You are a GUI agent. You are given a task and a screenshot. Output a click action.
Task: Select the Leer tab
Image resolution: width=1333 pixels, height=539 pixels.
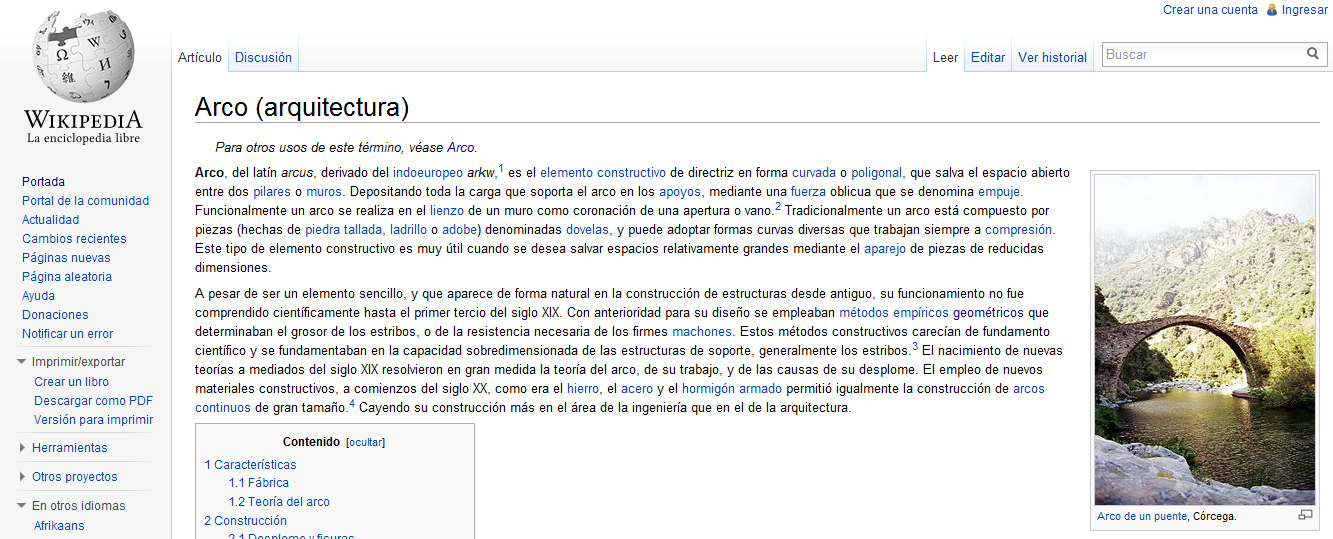(946, 58)
